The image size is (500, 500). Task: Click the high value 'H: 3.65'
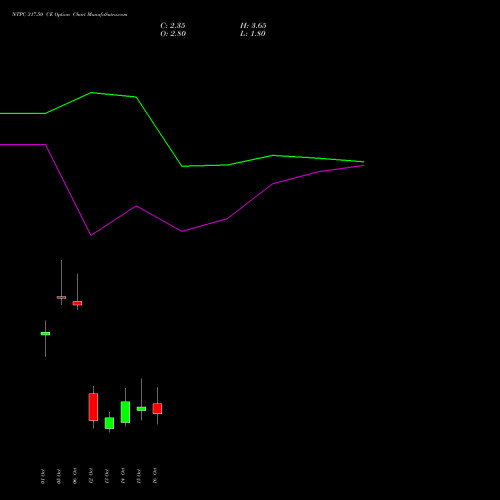tap(253, 26)
